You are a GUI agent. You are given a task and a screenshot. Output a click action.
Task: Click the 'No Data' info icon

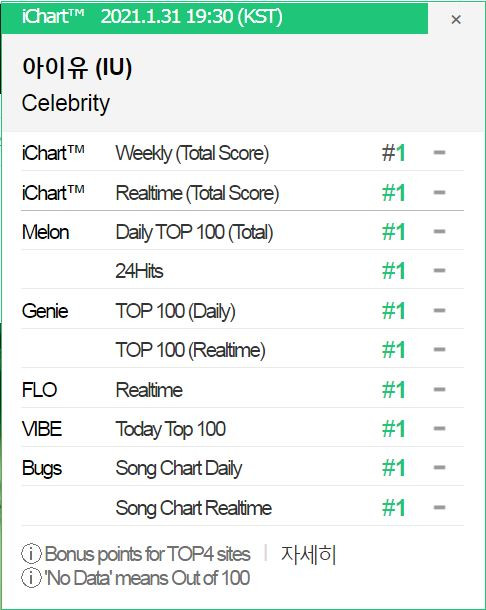[31, 578]
